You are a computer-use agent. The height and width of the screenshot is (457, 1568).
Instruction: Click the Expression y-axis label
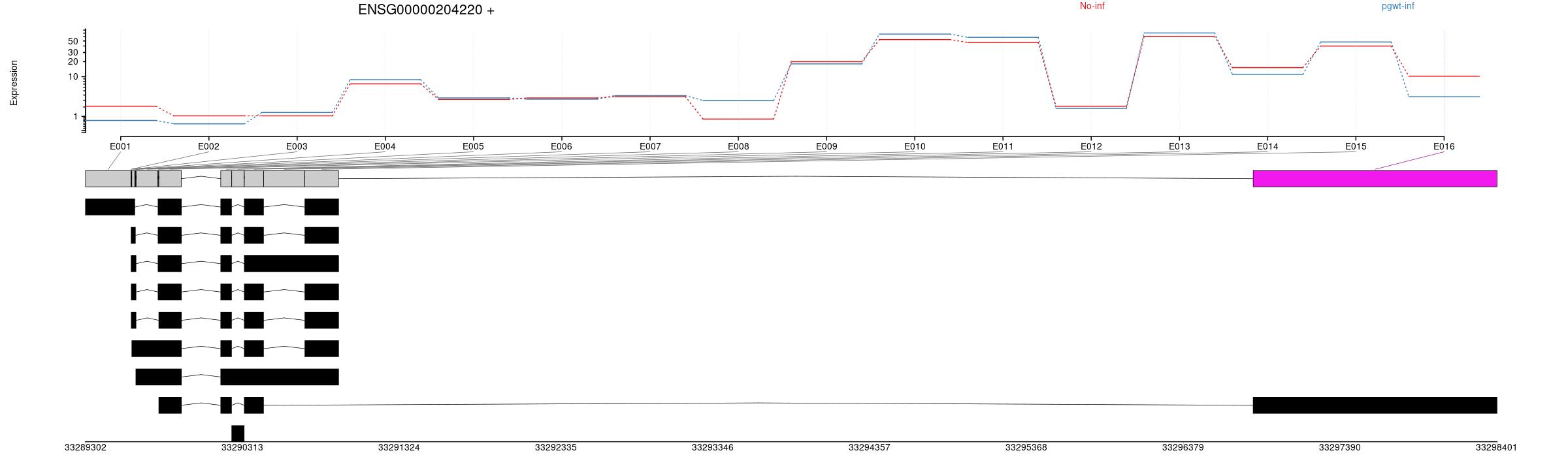14,83
